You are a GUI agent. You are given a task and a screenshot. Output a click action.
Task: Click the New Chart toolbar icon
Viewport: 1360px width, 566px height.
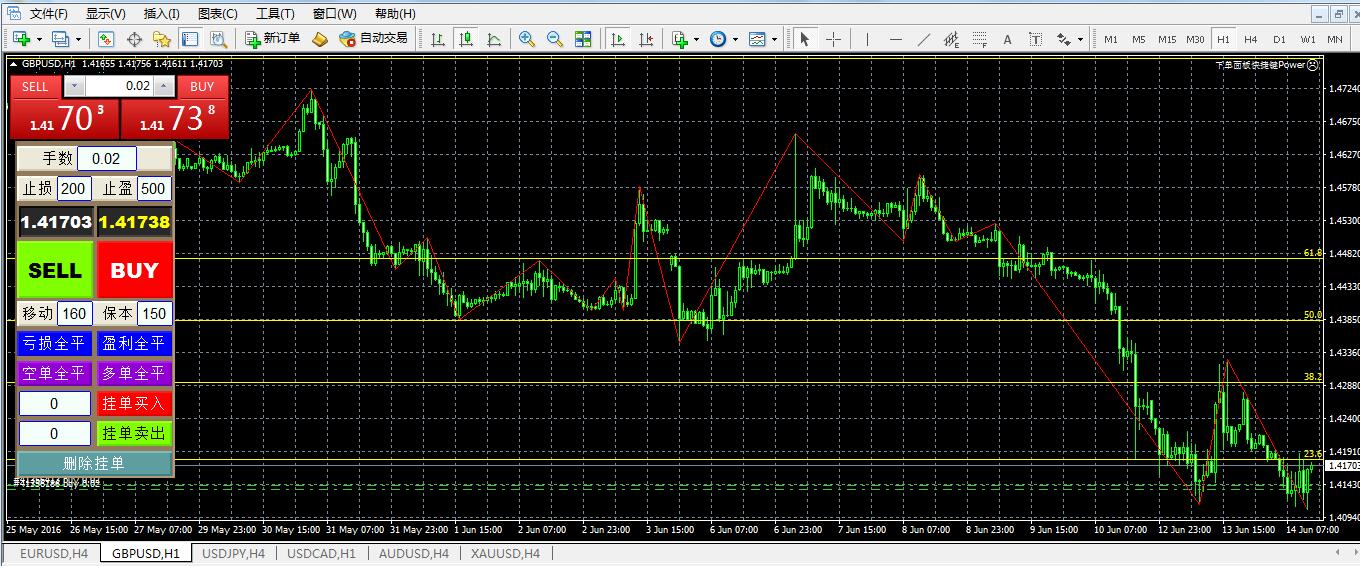[21, 39]
